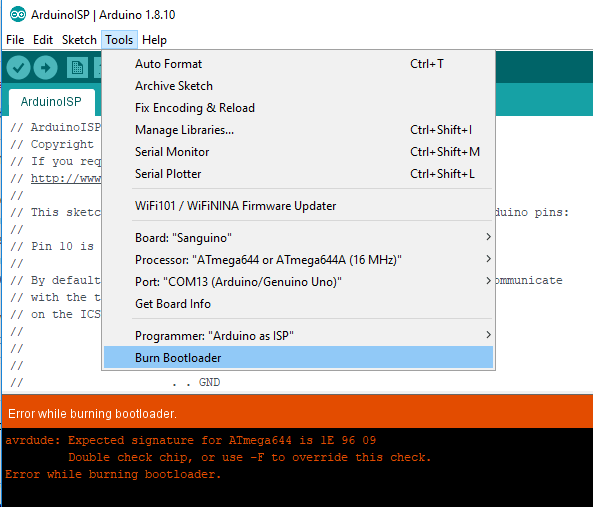Screen dimensions: 593x507
Task: Launch WiFi101 / WiFiNINA Firmware Updater
Action: click(298, 206)
